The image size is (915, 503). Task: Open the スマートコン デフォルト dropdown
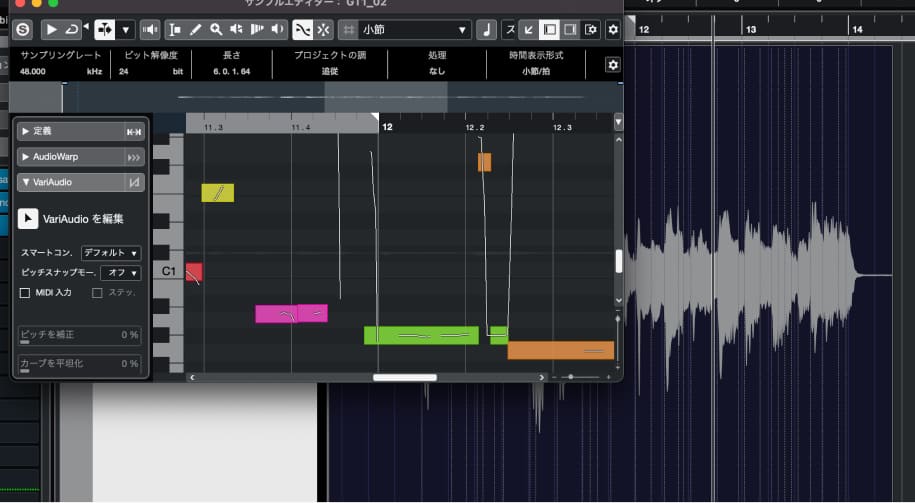pyautogui.click(x=111, y=253)
